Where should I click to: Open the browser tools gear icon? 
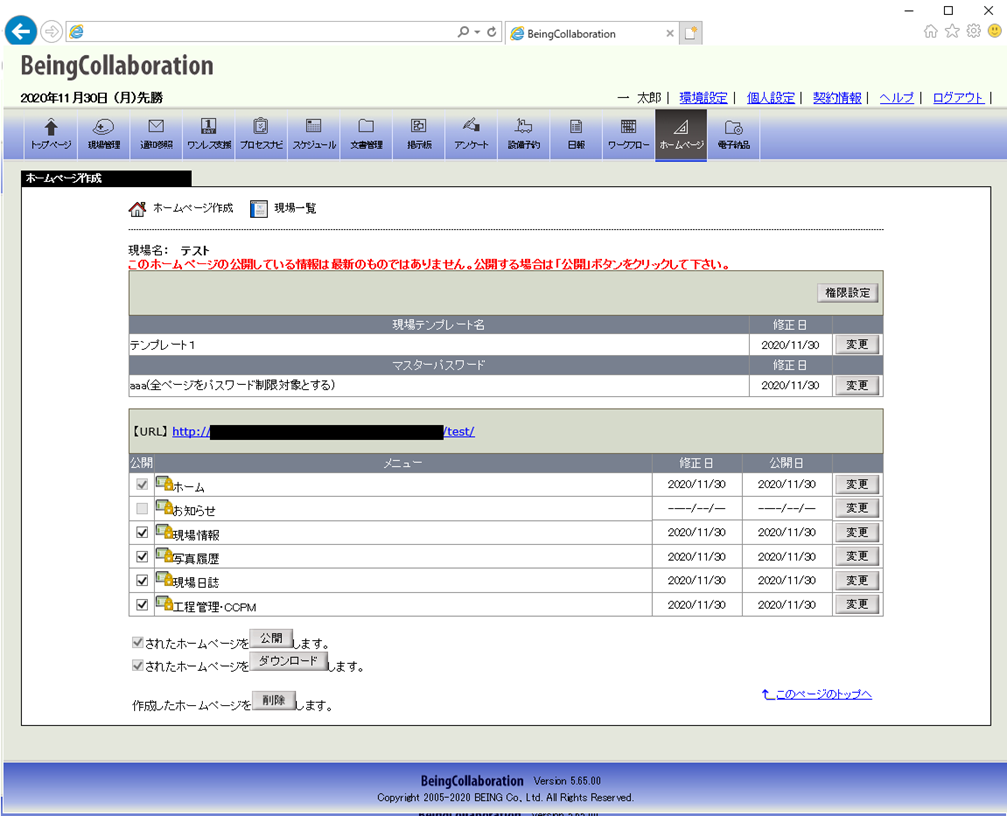tap(974, 31)
